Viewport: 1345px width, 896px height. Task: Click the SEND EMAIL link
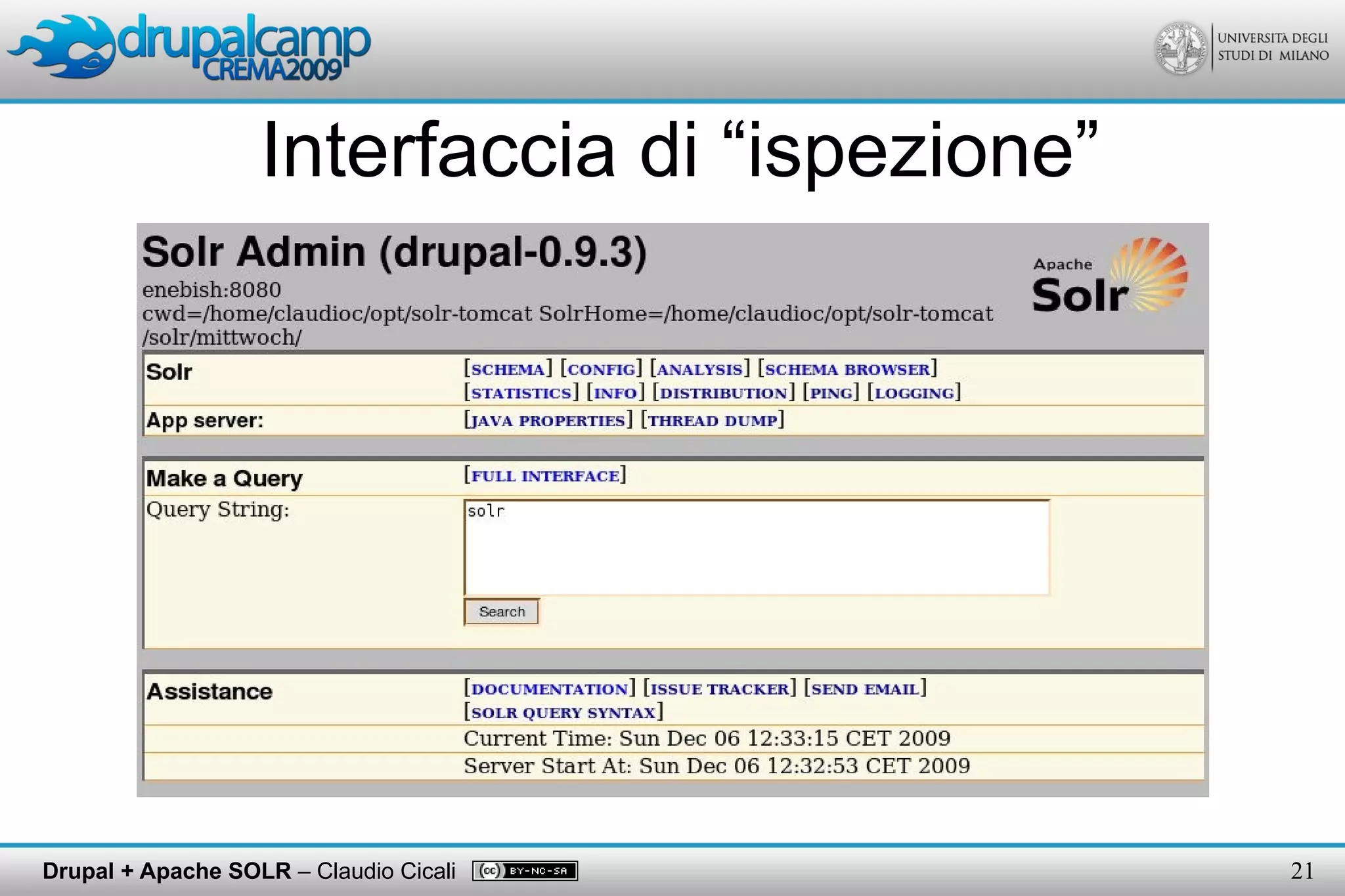pyautogui.click(x=865, y=689)
